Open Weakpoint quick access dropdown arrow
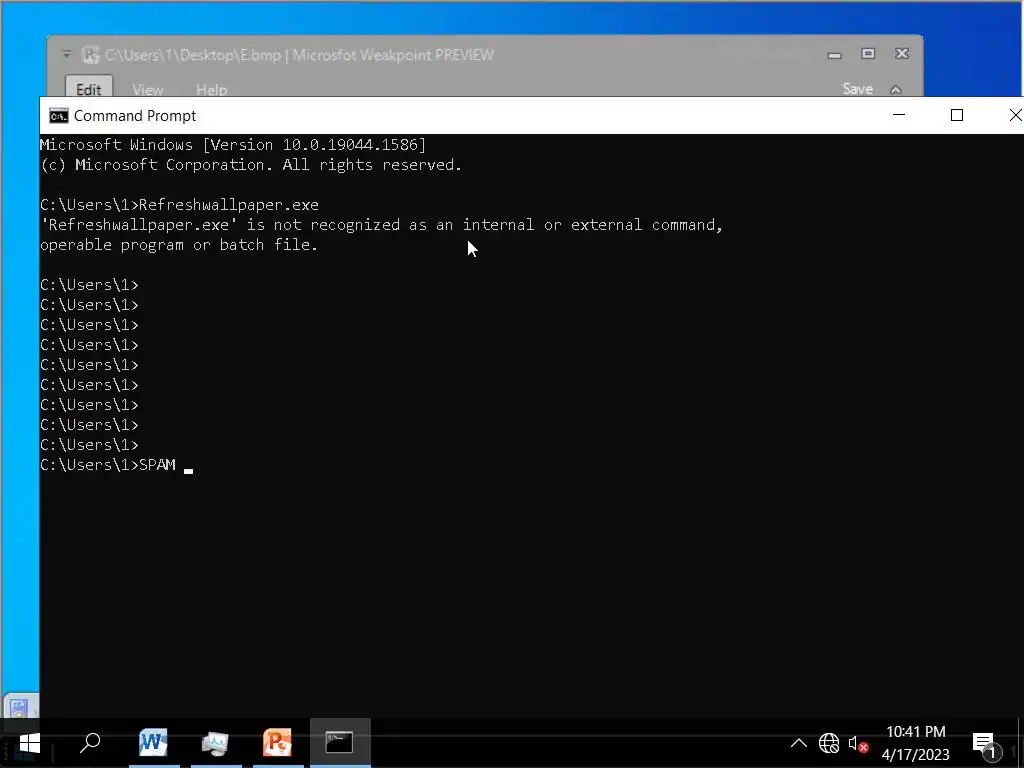The image size is (1024, 768). click(67, 54)
